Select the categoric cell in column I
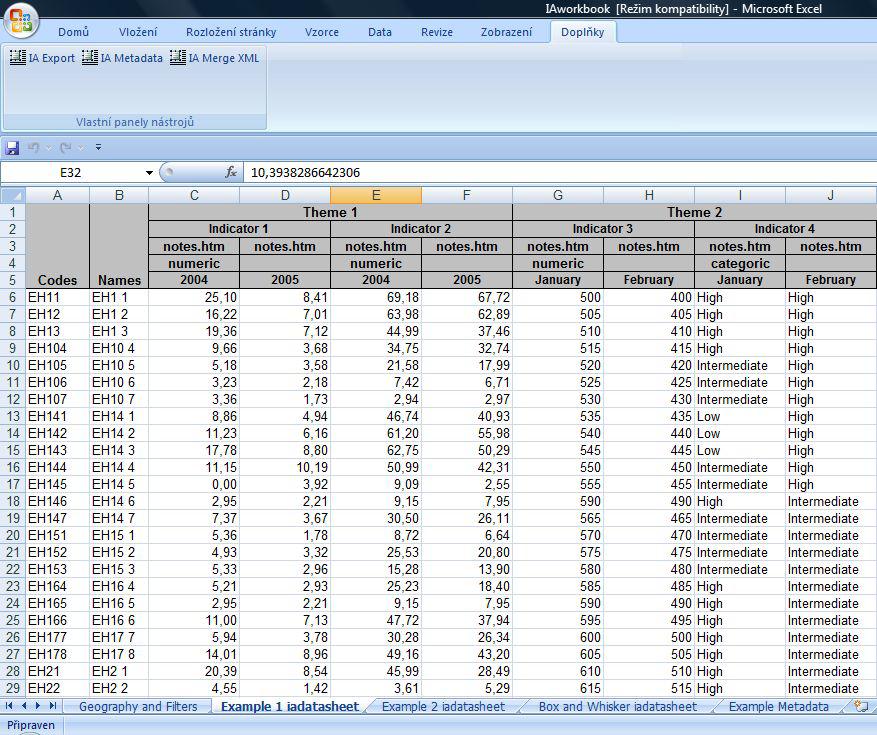 [739, 263]
